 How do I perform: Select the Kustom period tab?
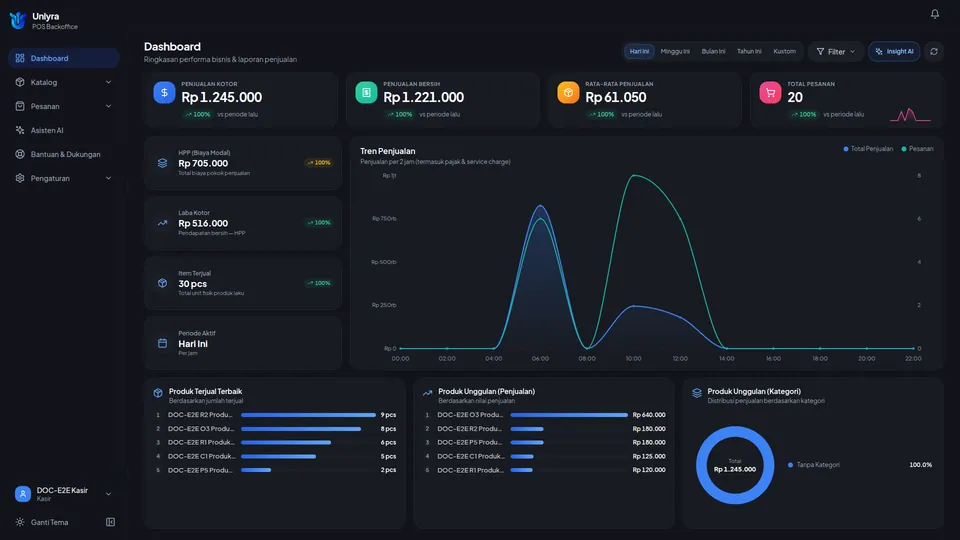pos(784,51)
